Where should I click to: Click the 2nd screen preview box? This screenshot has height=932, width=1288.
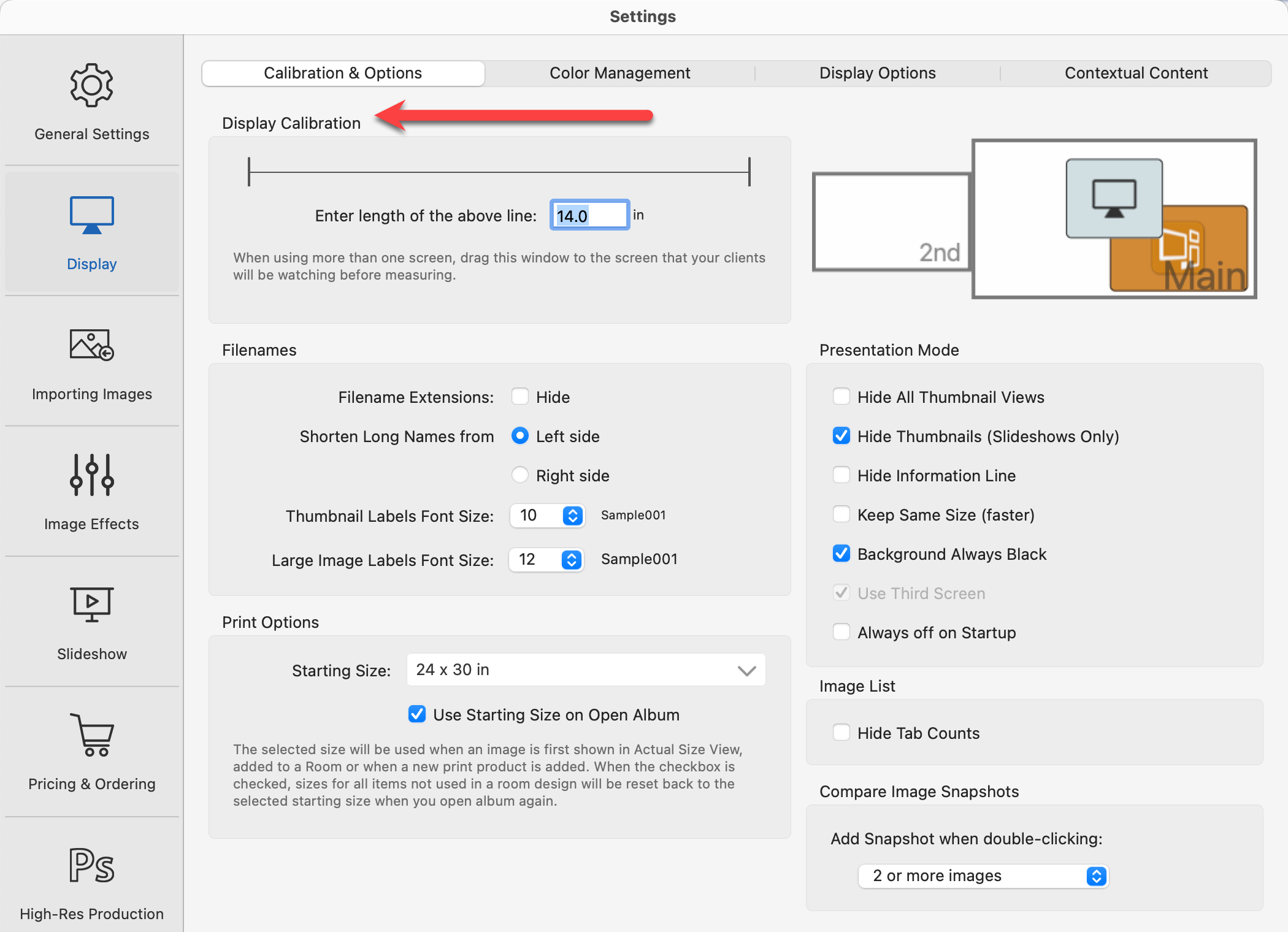point(891,222)
